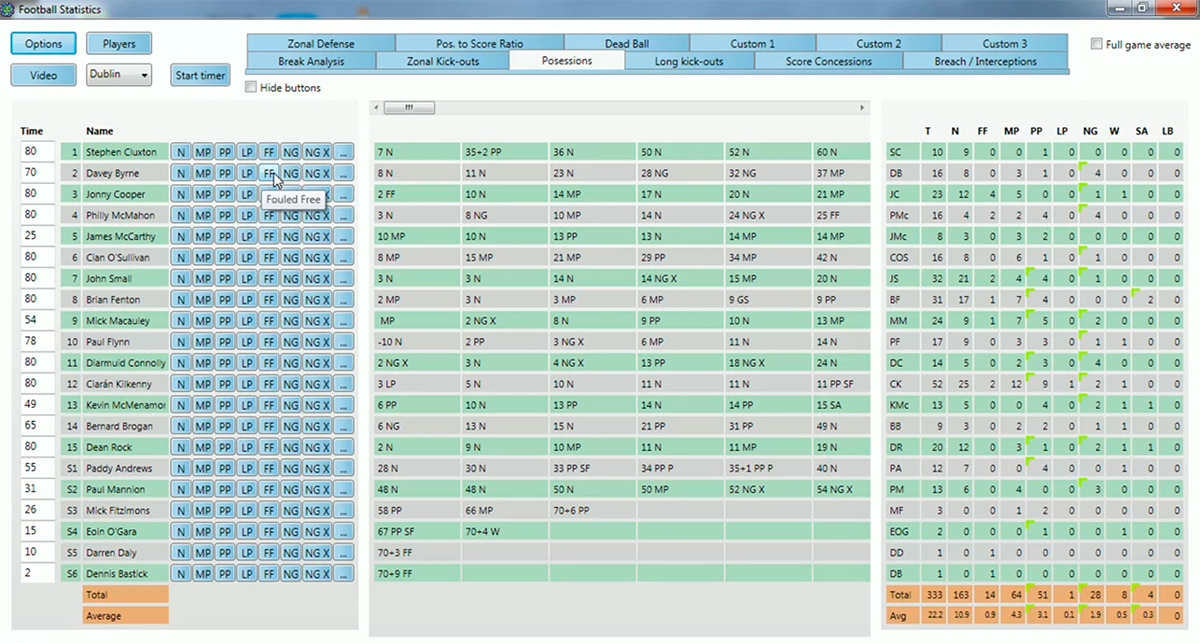Select the Long kick-outs tab
1200x643 pixels.
[690, 61]
